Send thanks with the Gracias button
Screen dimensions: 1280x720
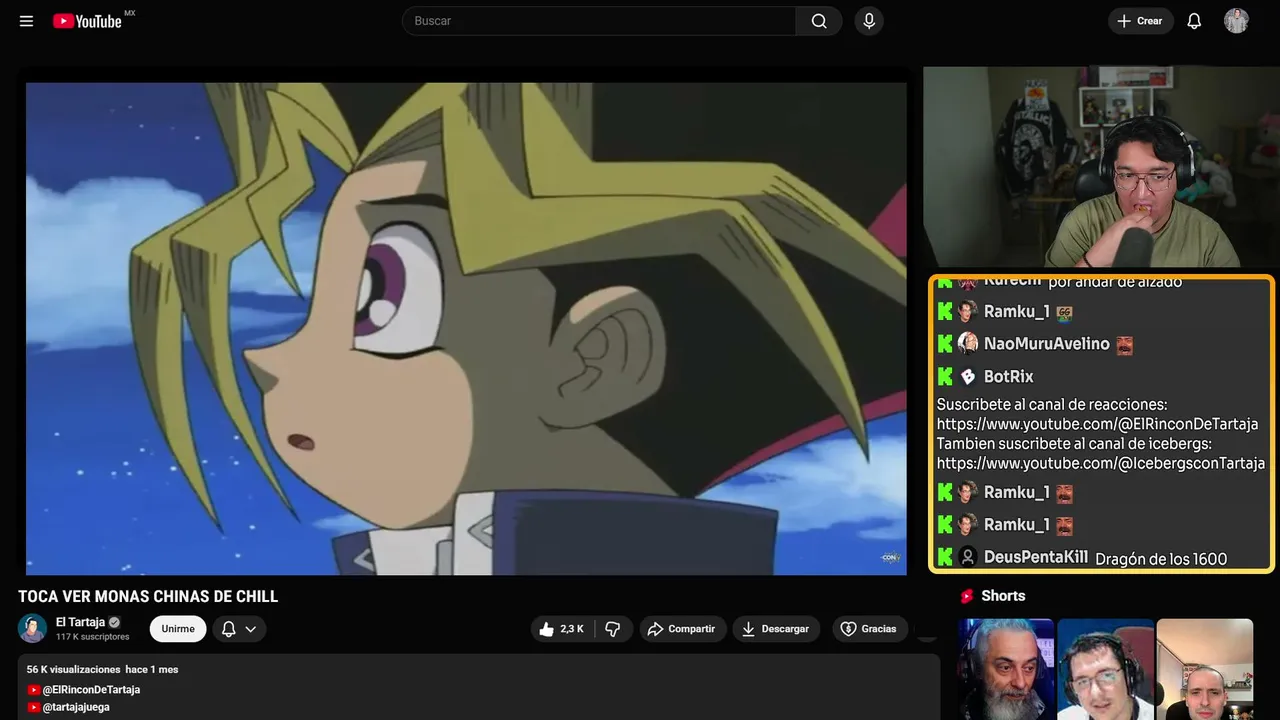pos(869,629)
